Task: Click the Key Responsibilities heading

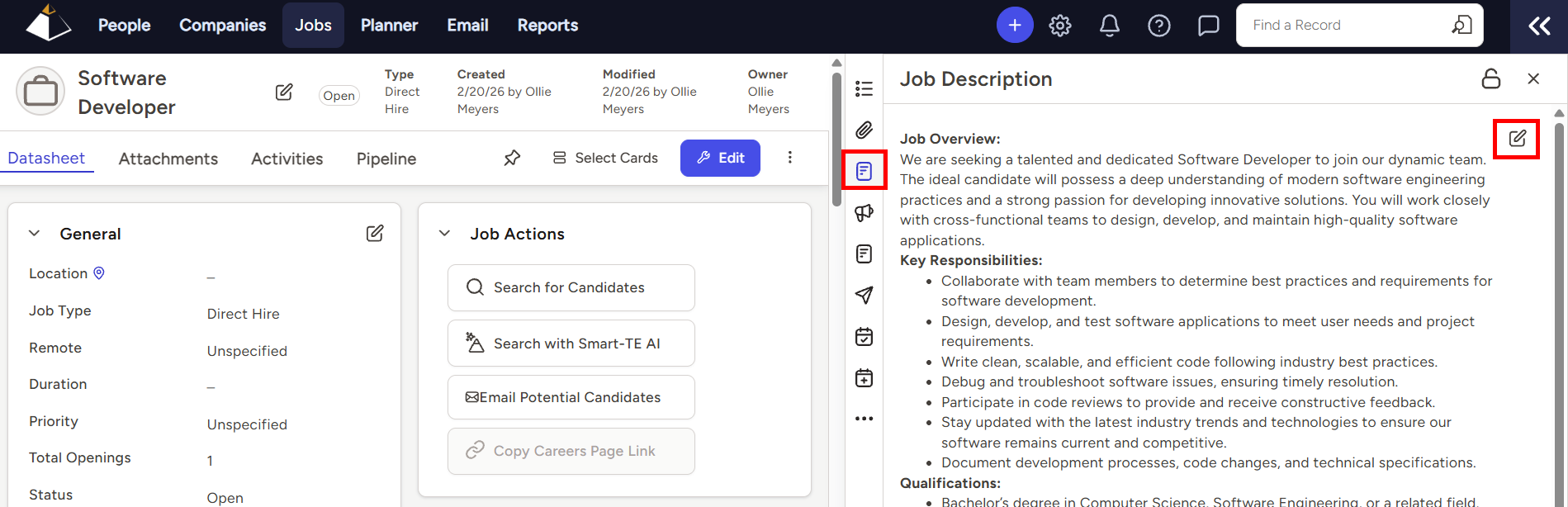Action: [x=971, y=260]
